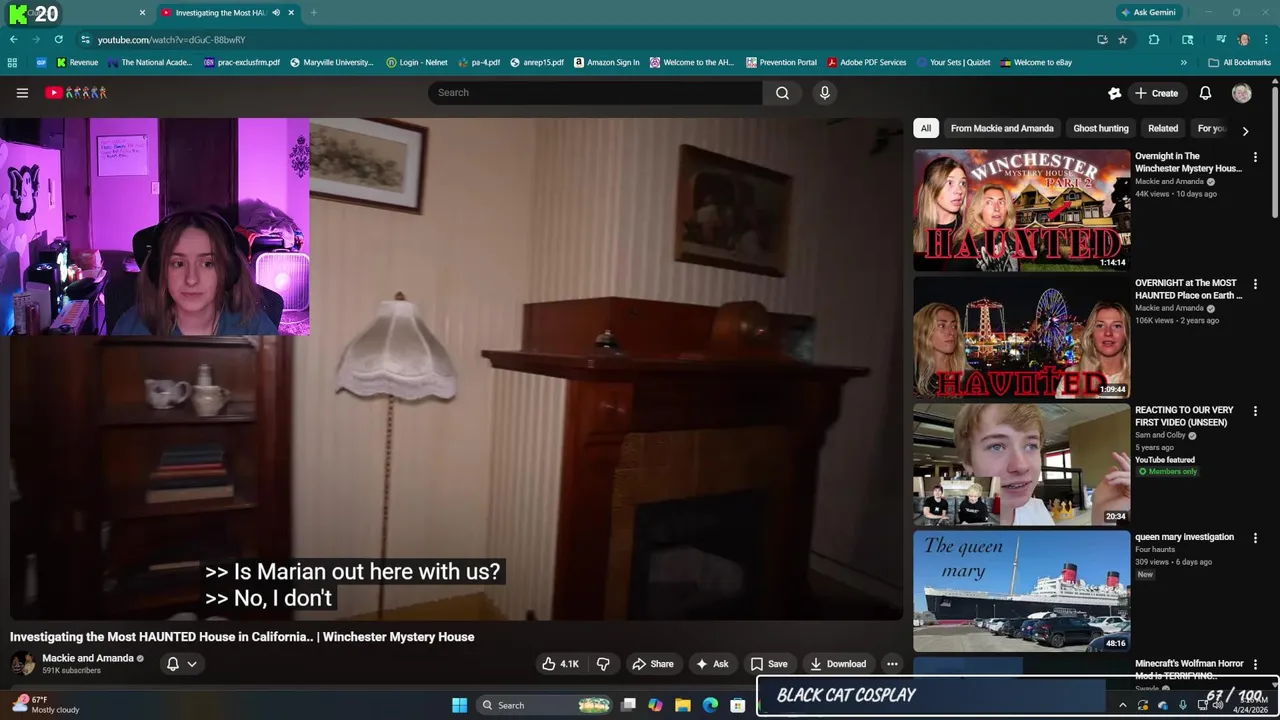Toggle notification bell for Mackie and Amanda
Viewport: 1280px width, 720px height.
click(x=173, y=664)
